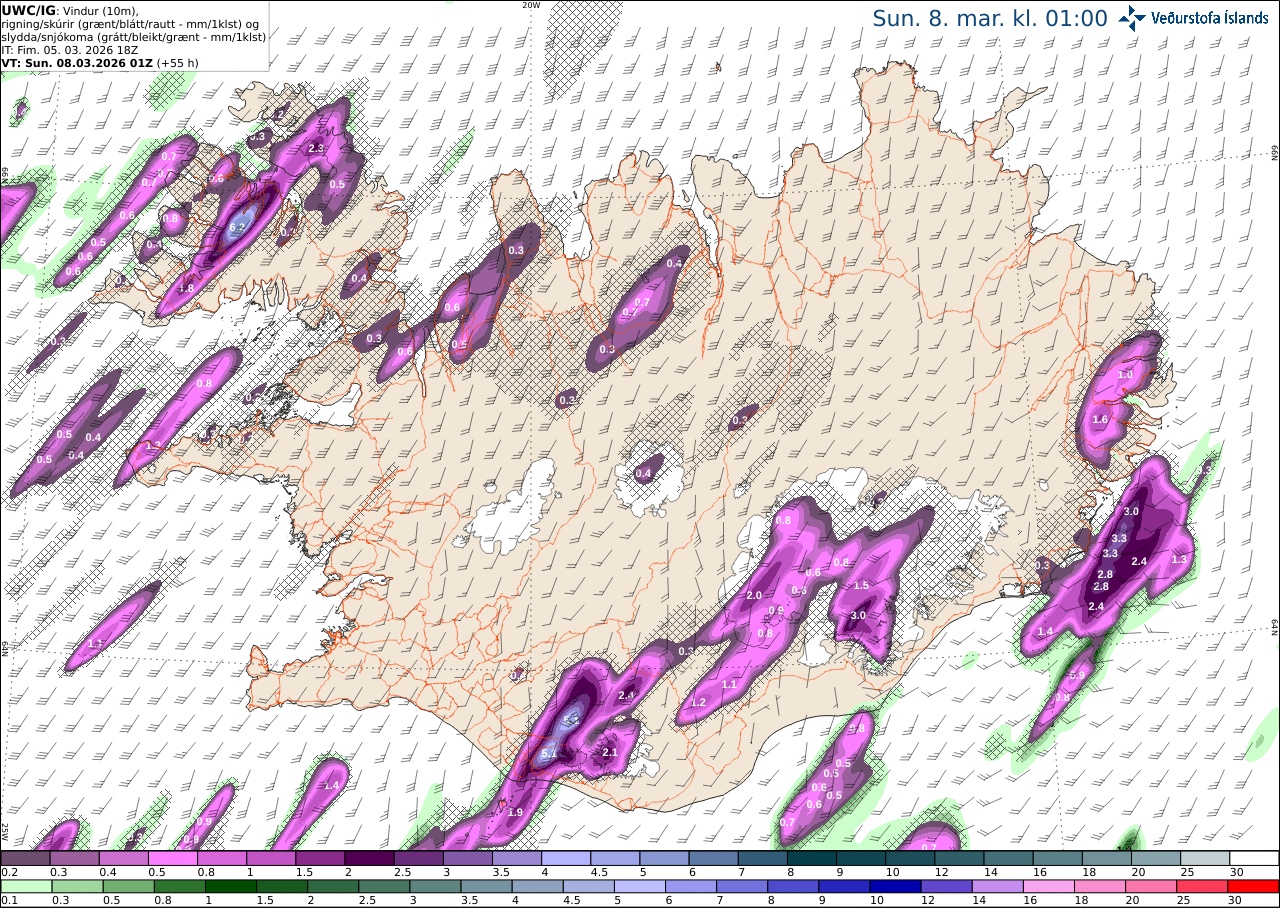Pick the top-row legend swatch labelled 3.5
The height and width of the screenshot is (908, 1280).
tap(517, 858)
